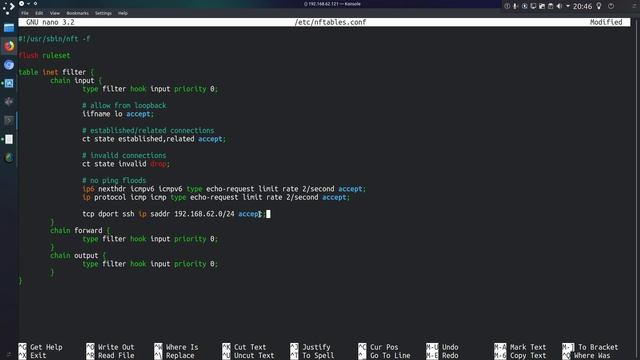Image resolution: width=640 pixels, height=360 pixels.
Task: Open the running white document app in dock
Action: pos(9,139)
